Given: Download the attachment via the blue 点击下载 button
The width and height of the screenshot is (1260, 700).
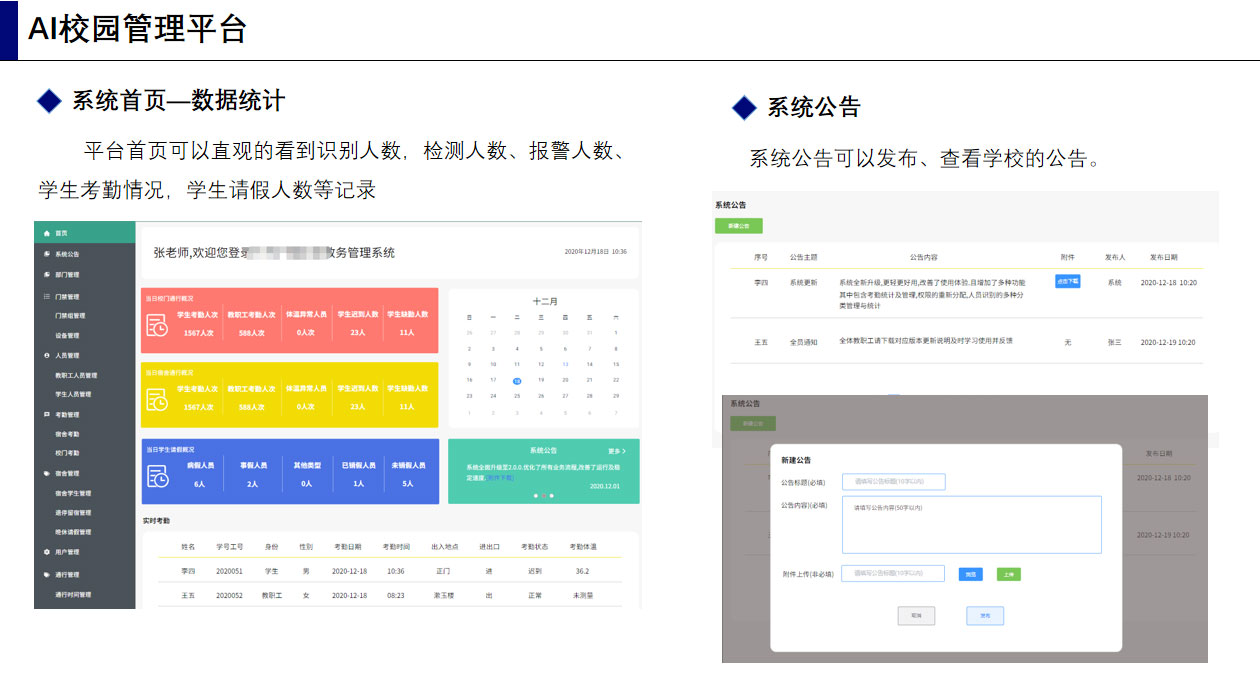Looking at the screenshot, I should coord(1067,282).
